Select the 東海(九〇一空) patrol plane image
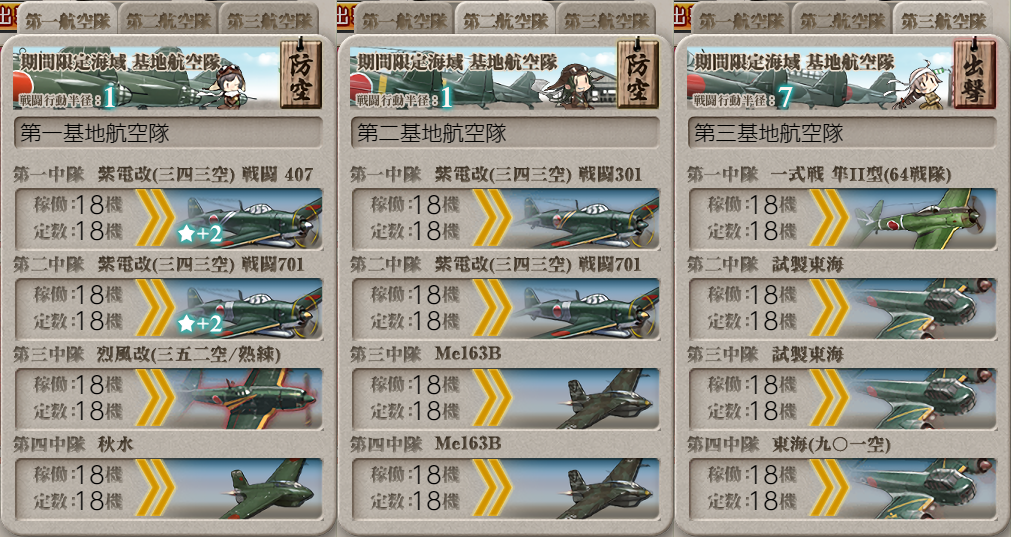The image size is (1011, 537). coord(923,488)
